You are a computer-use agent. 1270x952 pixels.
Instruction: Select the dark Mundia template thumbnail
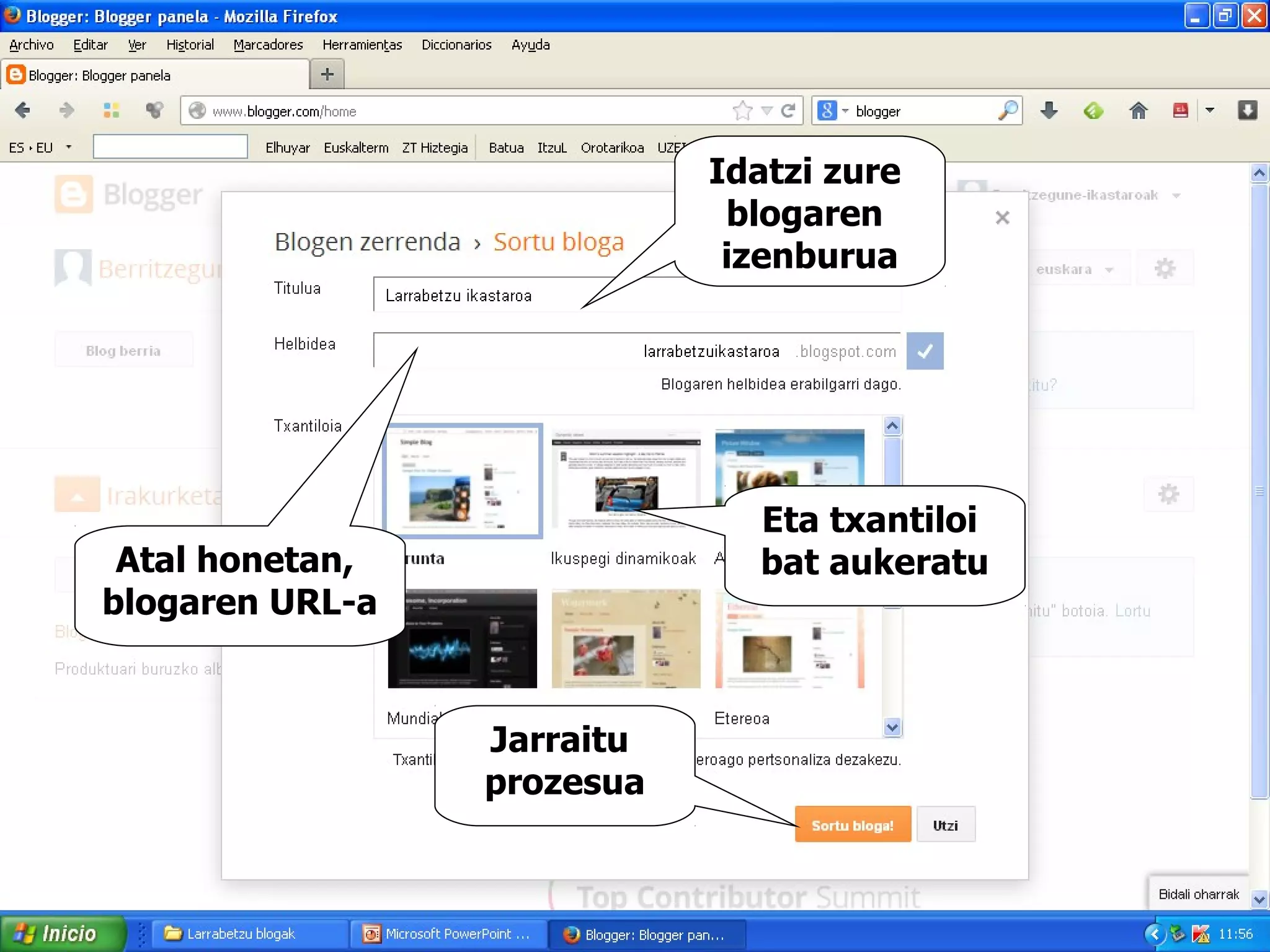(x=462, y=639)
